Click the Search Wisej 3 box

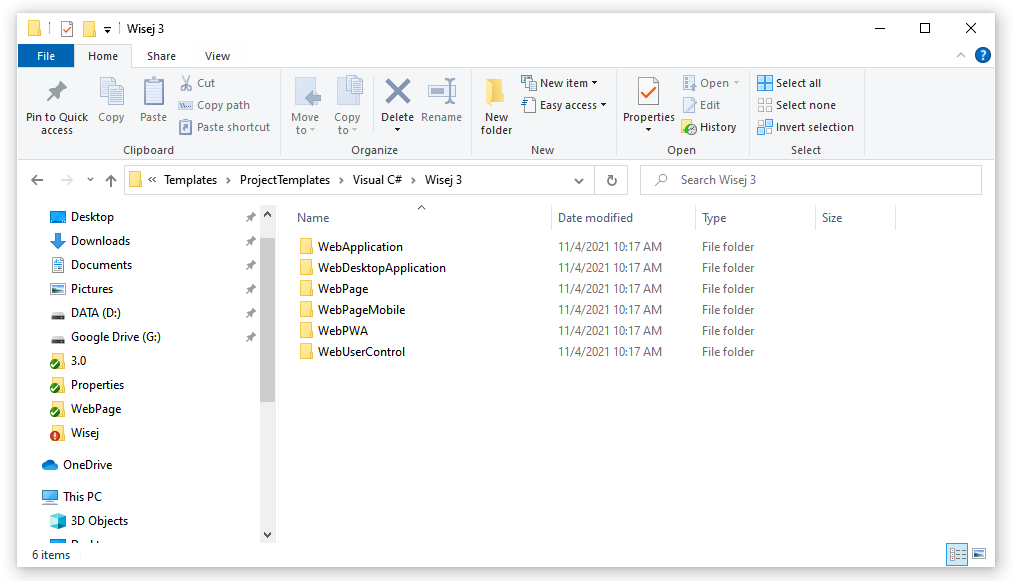(x=811, y=180)
